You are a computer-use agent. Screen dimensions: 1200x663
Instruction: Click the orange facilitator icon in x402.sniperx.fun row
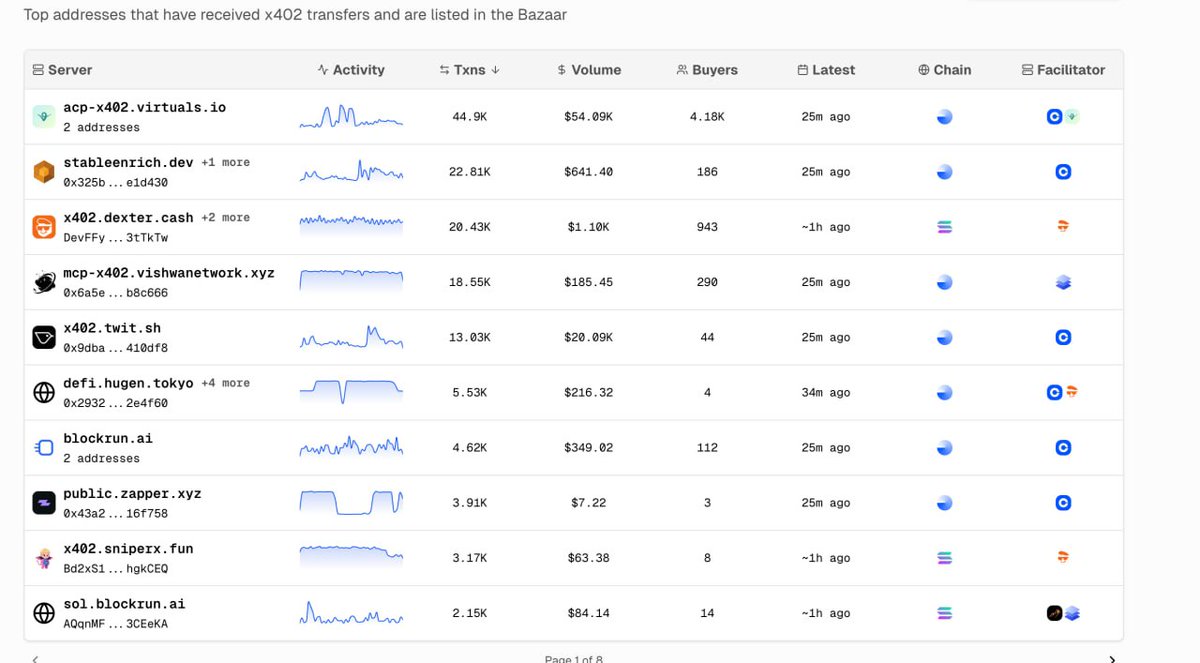click(1063, 558)
